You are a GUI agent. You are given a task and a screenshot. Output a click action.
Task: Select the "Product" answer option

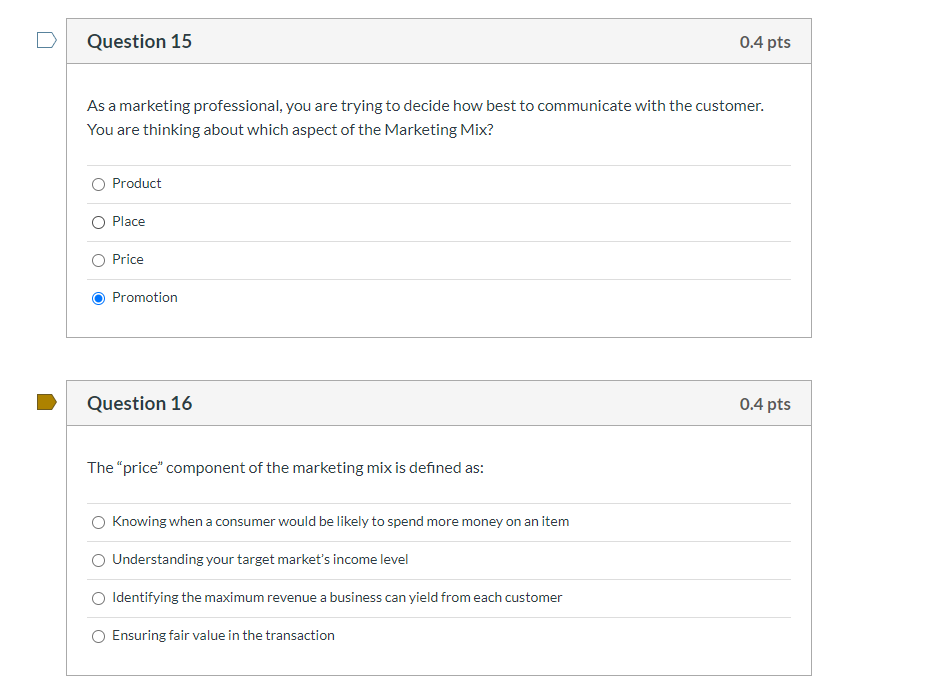click(98, 184)
